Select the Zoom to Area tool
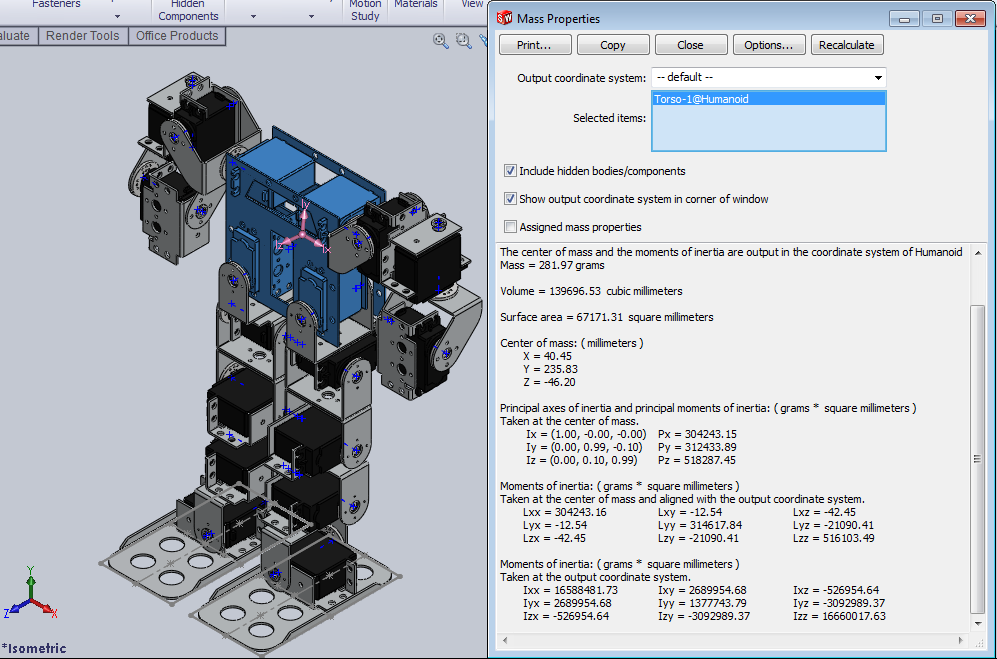The height and width of the screenshot is (659, 997). pyautogui.click(x=462, y=40)
